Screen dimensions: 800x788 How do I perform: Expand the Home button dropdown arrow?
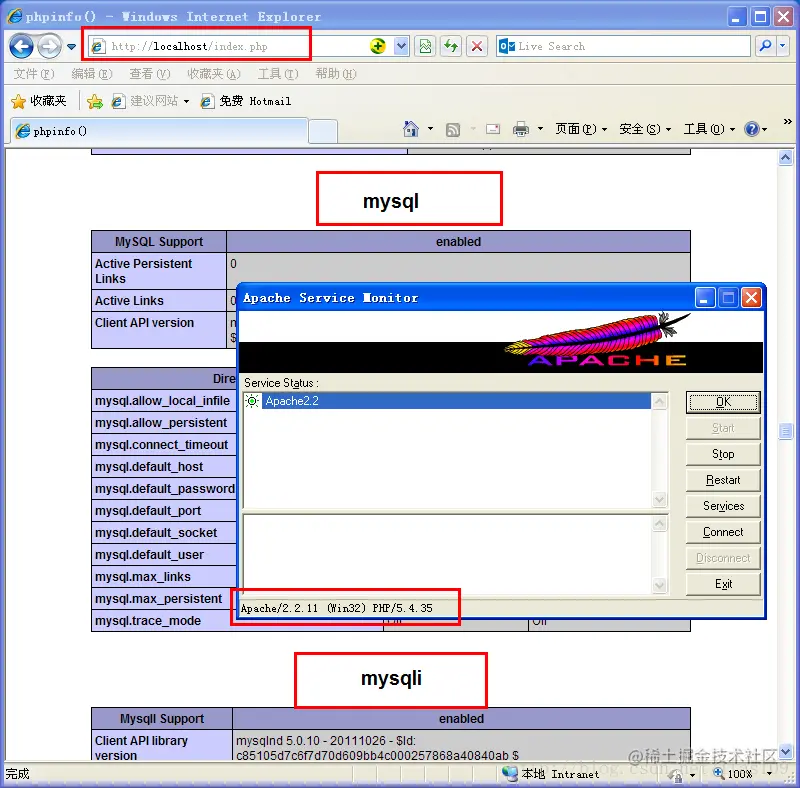pos(431,129)
